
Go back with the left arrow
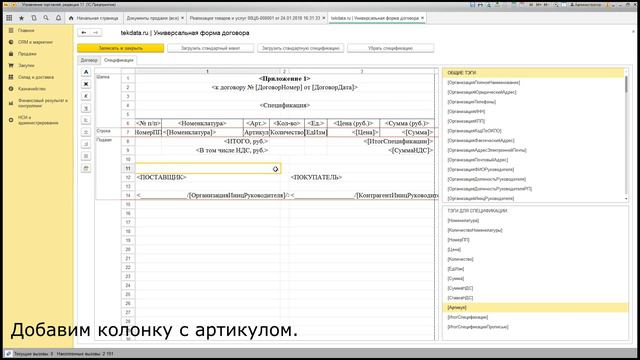pos(84,33)
